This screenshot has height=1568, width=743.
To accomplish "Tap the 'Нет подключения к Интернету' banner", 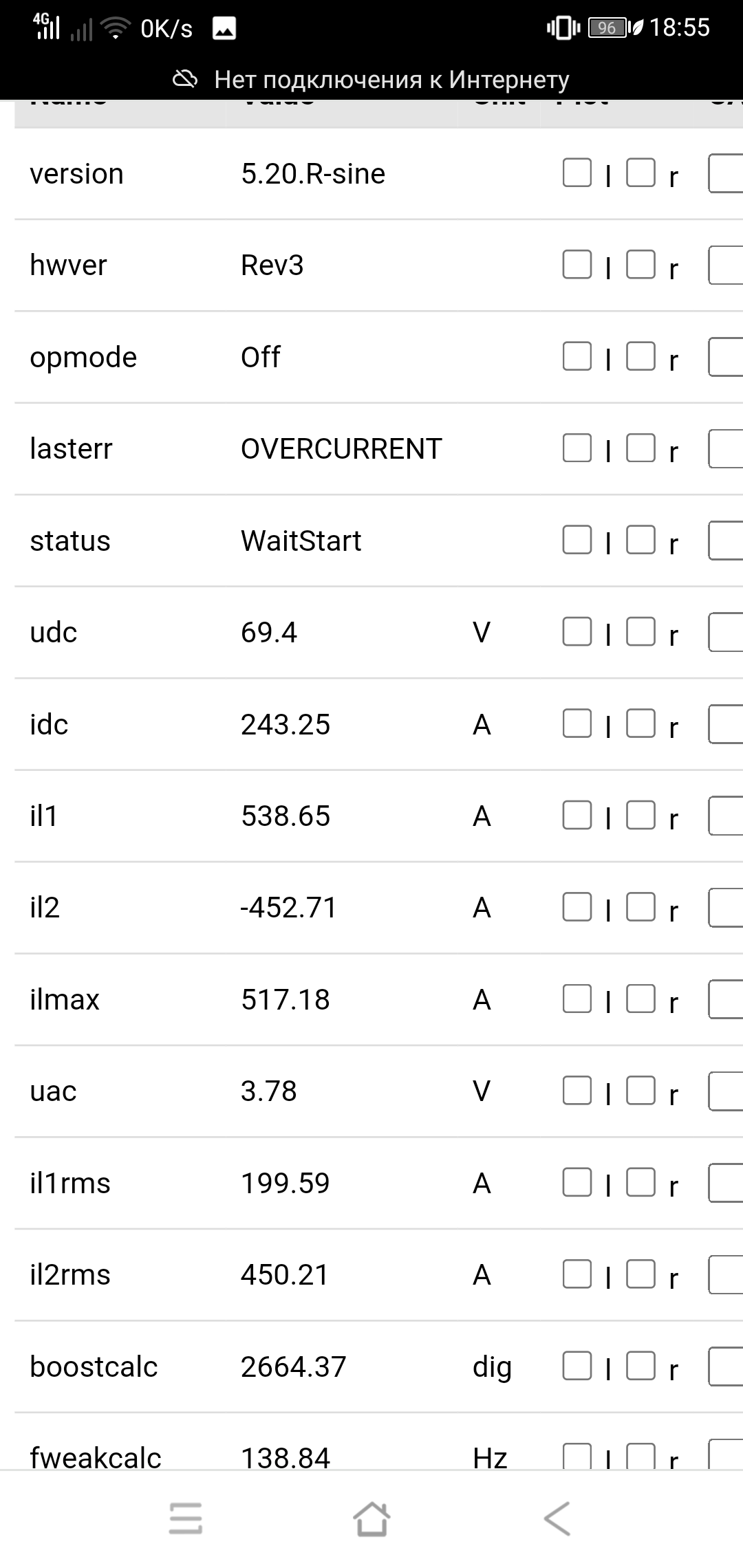I will tap(391, 80).
